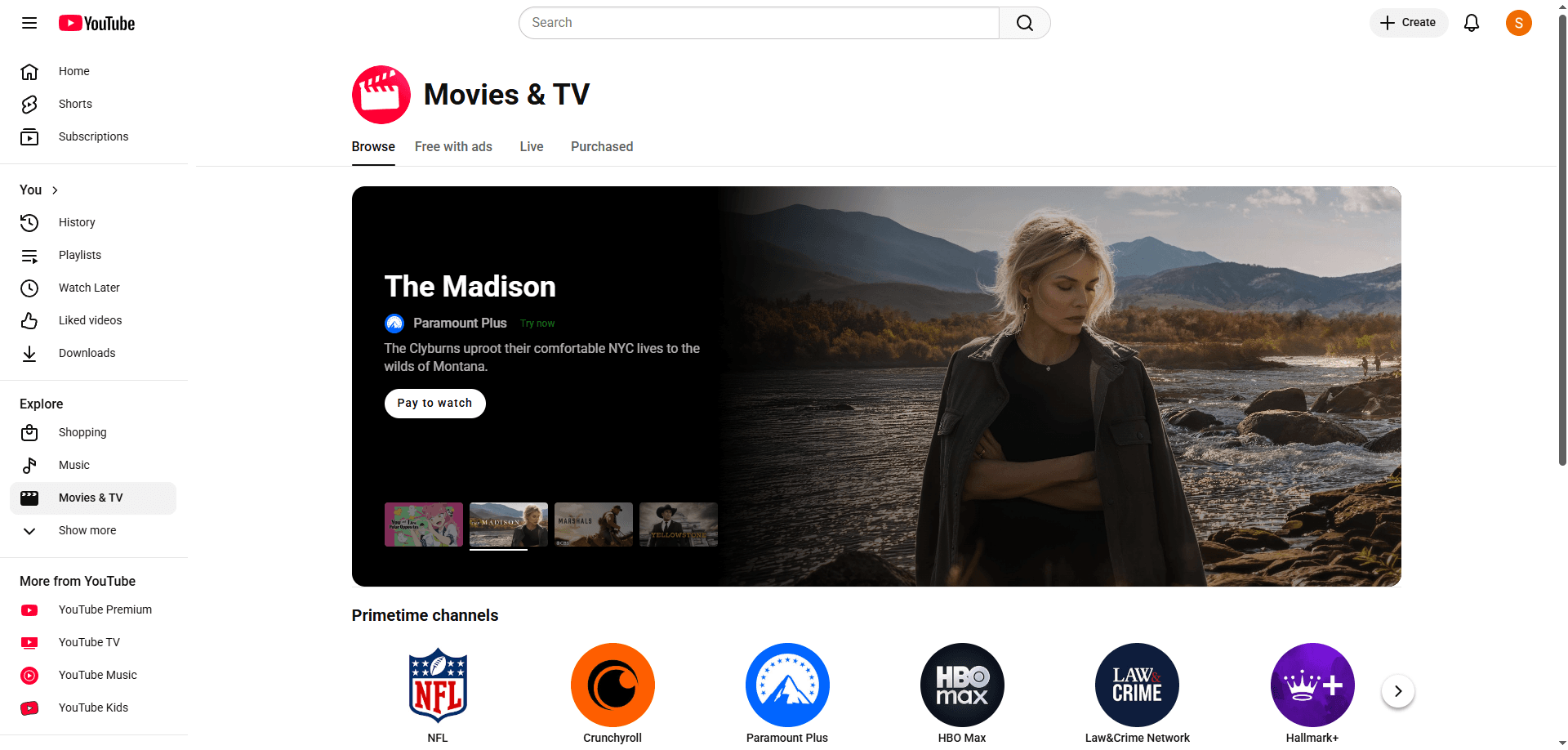
Task: Click the Try now link
Action: (537, 324)
